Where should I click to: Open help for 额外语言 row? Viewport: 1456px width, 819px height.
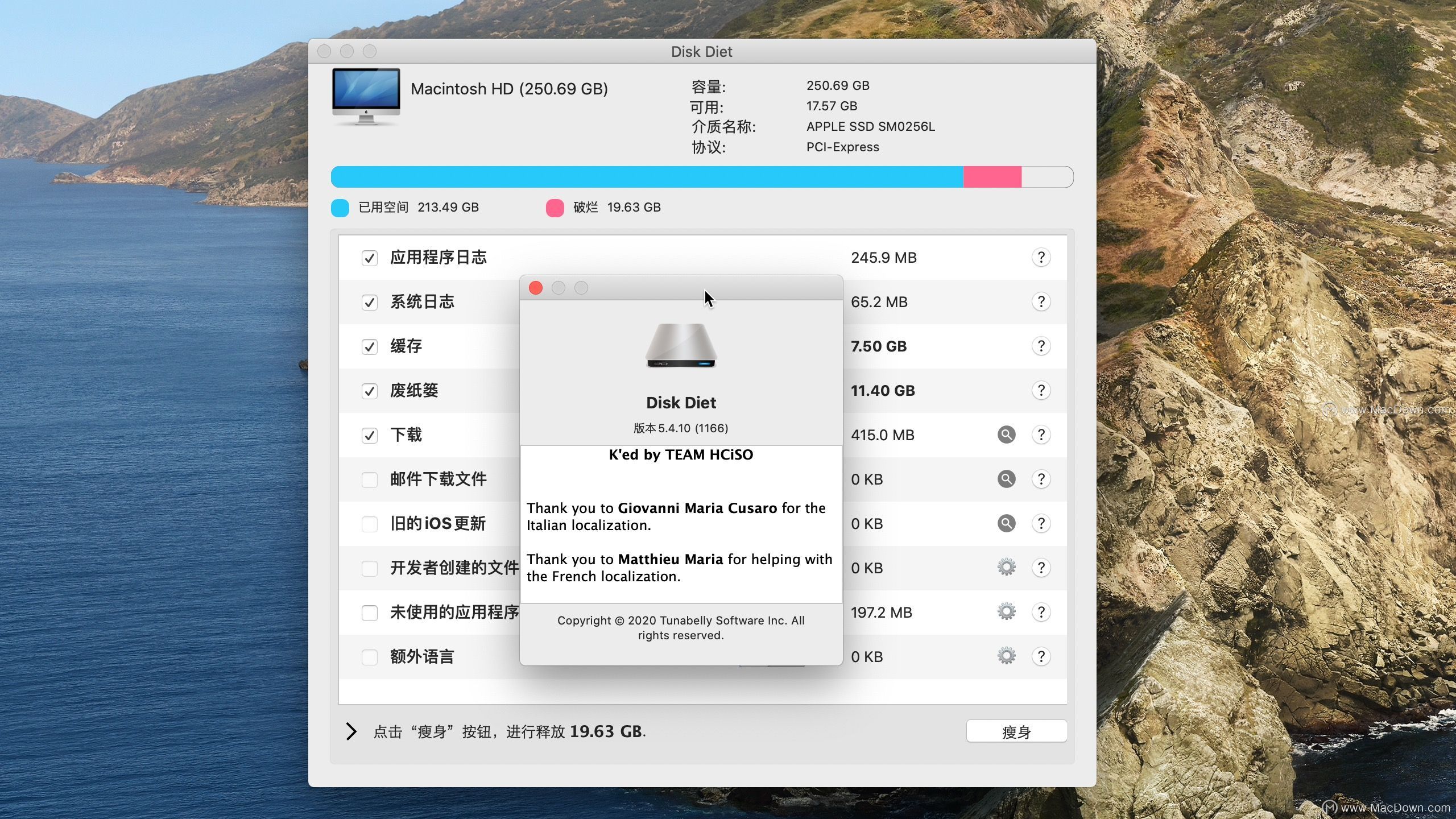pyautogui.click(x=1041, y=657)
